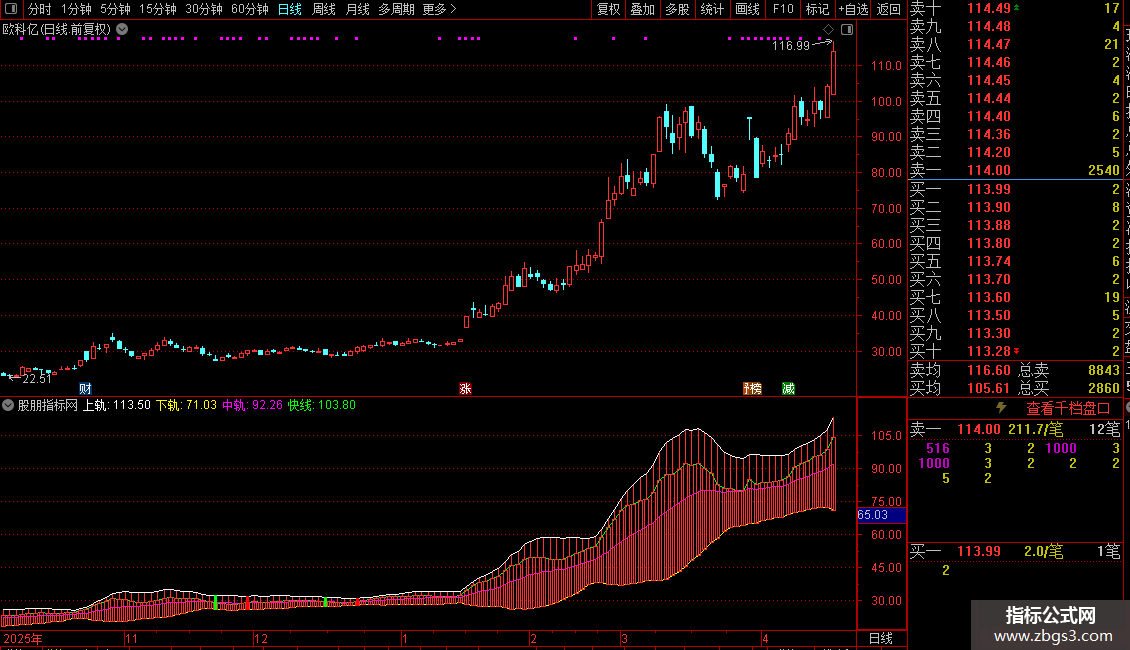1130x650 pixels.
Task: Click the green 减 marker icon
Action: (x=789, y=388)
